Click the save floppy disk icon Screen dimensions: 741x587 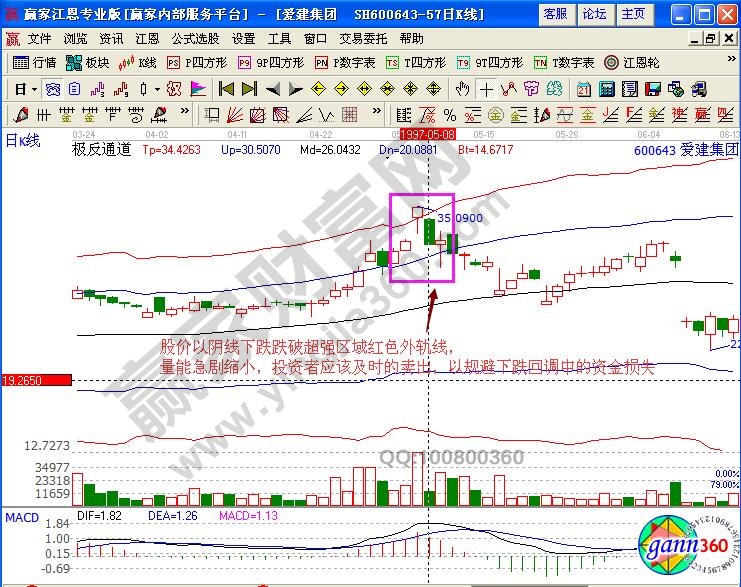tap(653, 88)
